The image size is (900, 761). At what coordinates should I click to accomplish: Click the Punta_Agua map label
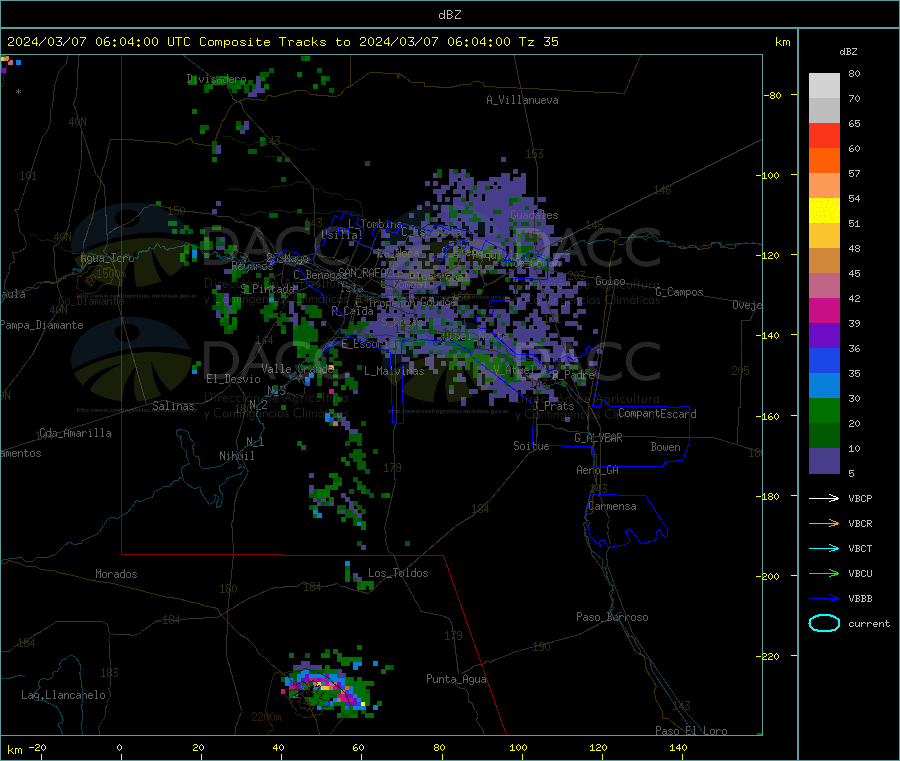pyautogui.click(x=456, y=679)
